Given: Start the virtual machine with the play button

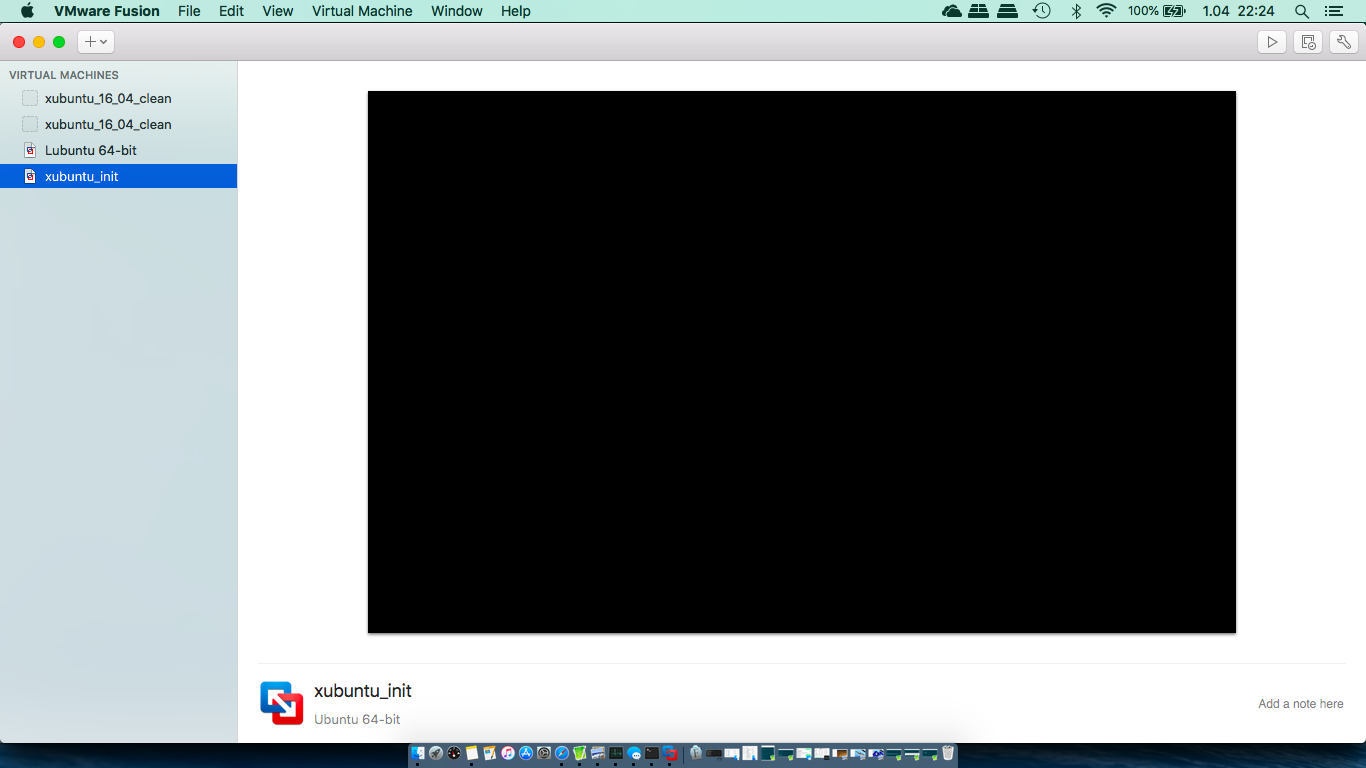Looking at the screenshot, I should [x=1271, y=42].
